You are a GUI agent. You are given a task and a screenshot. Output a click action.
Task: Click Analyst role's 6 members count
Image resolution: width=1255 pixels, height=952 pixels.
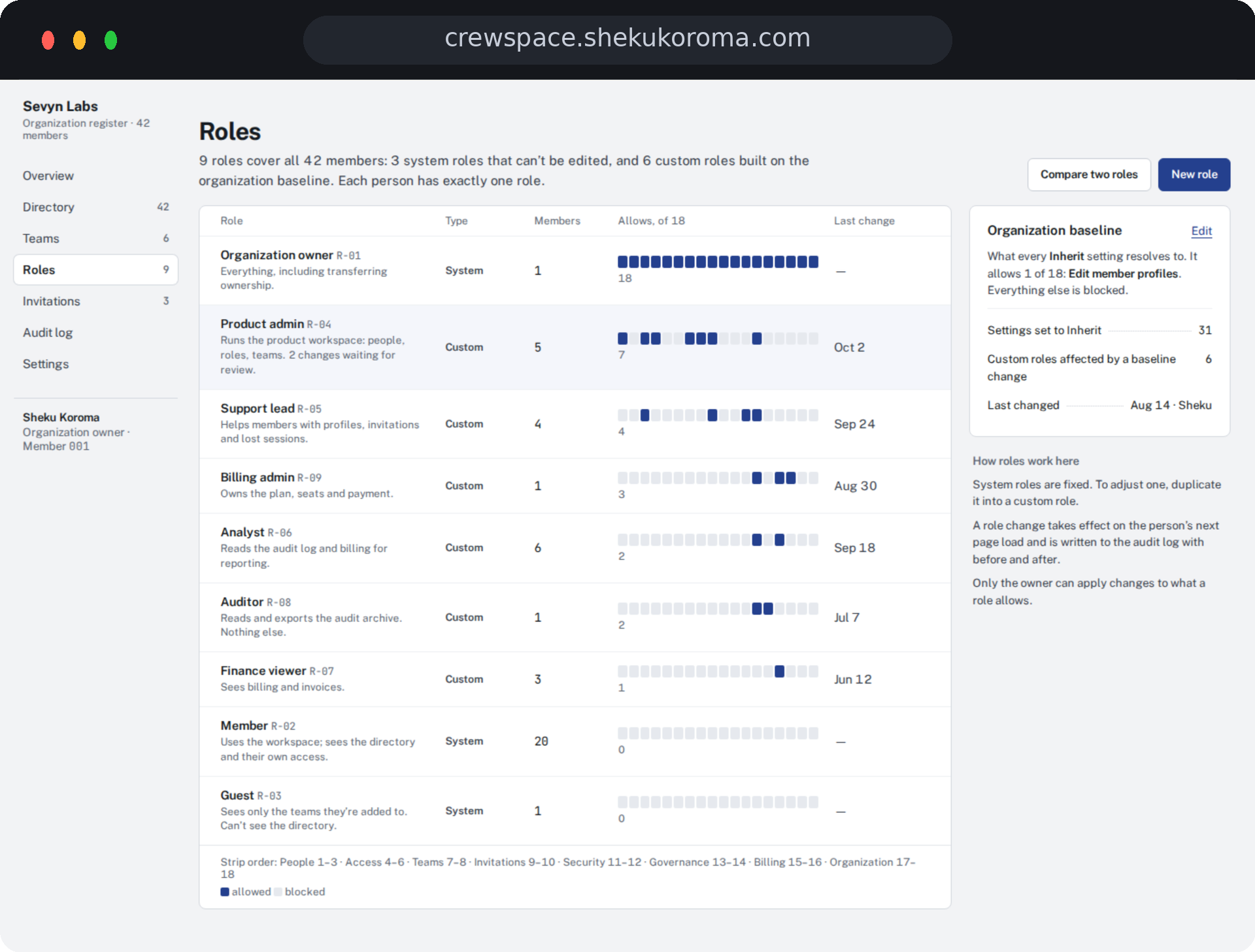pyautogui.click(x=538, y=548)
